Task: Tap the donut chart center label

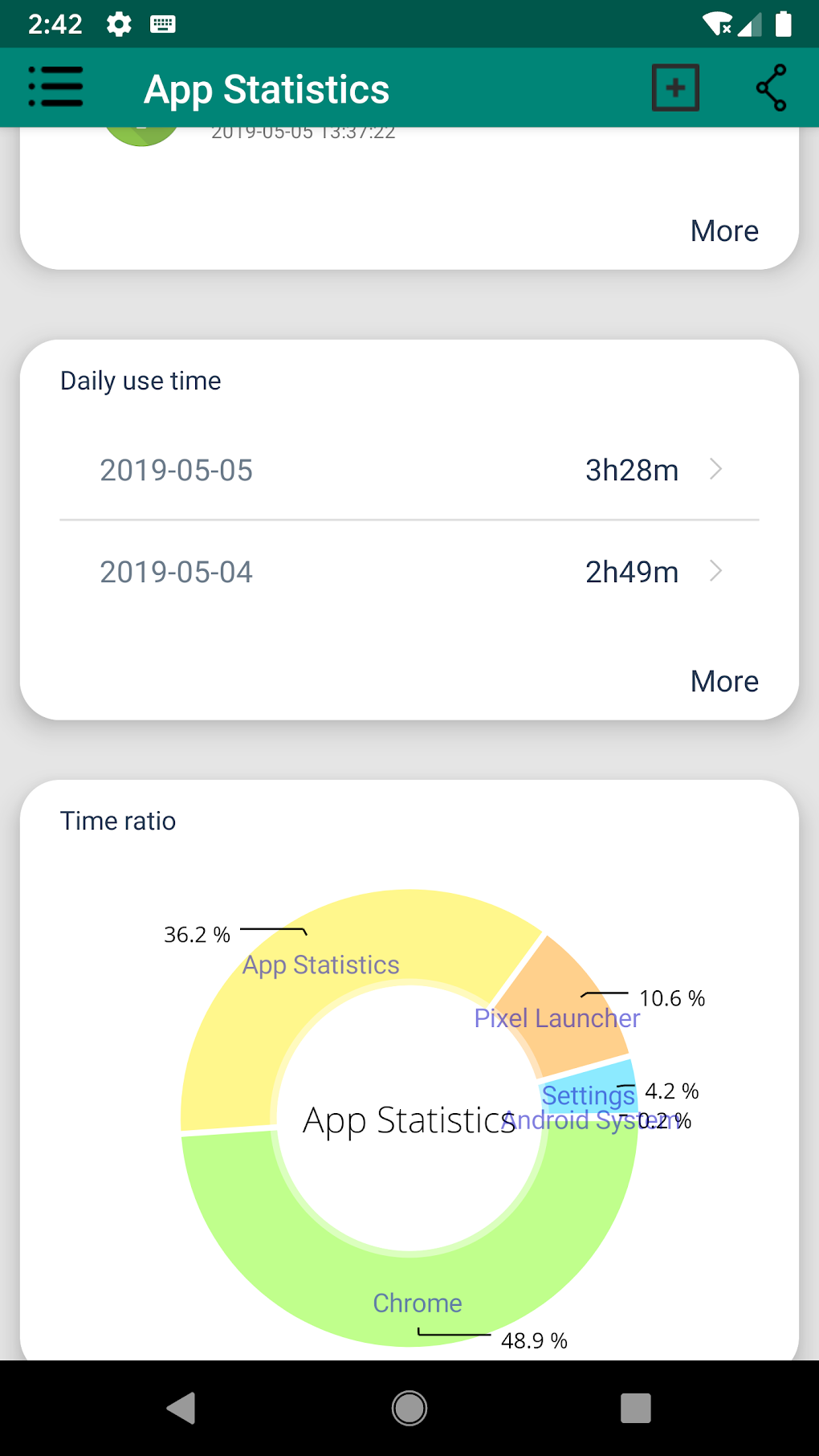Action: pyautogui.click(x=408, y=1120)
